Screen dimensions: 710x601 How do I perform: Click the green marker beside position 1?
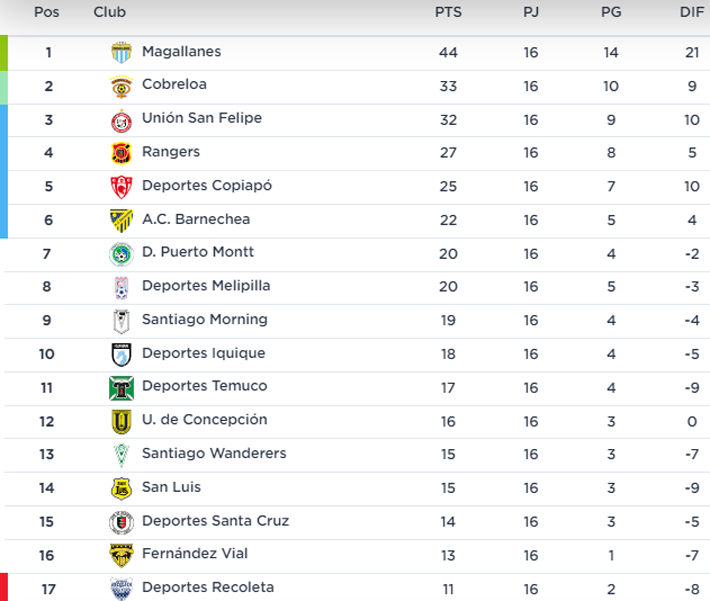[4, 53]
